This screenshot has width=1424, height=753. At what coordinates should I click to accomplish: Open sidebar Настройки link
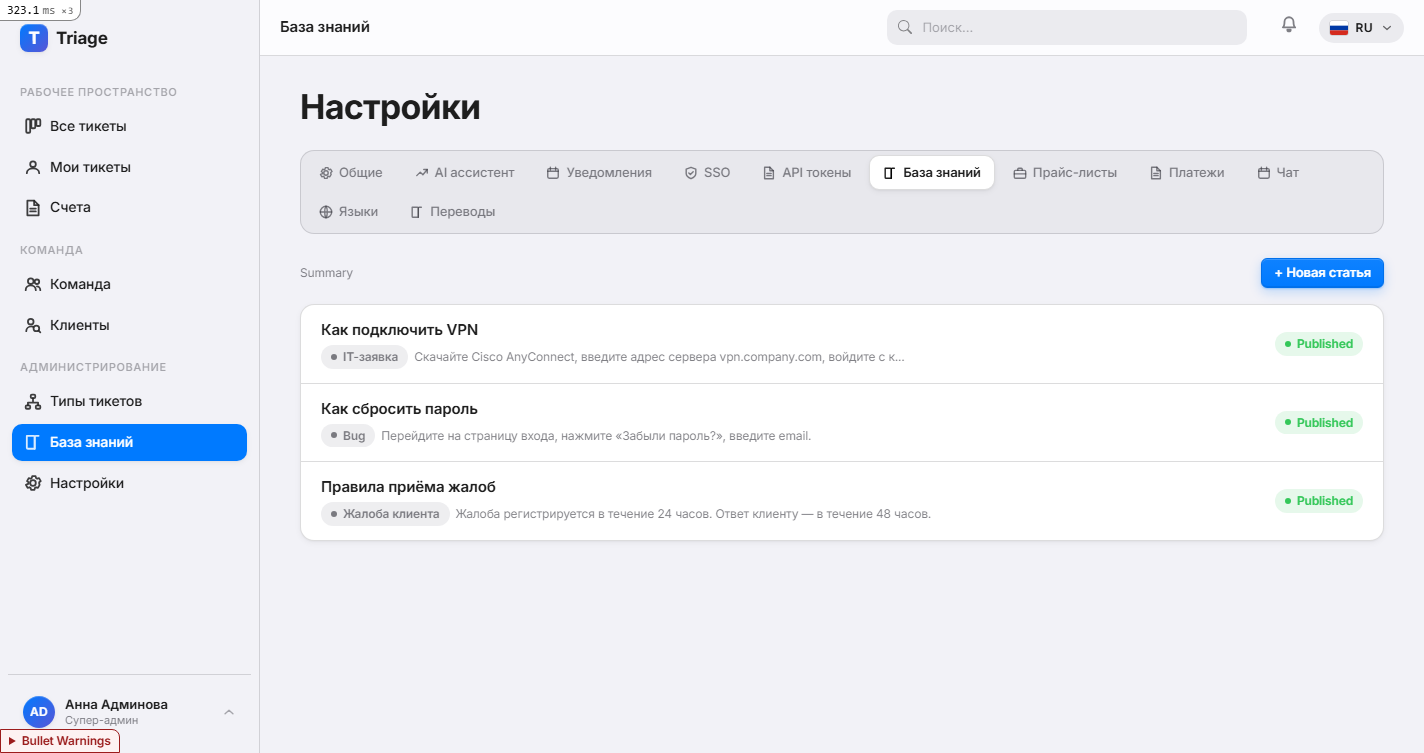click(129, 483)
